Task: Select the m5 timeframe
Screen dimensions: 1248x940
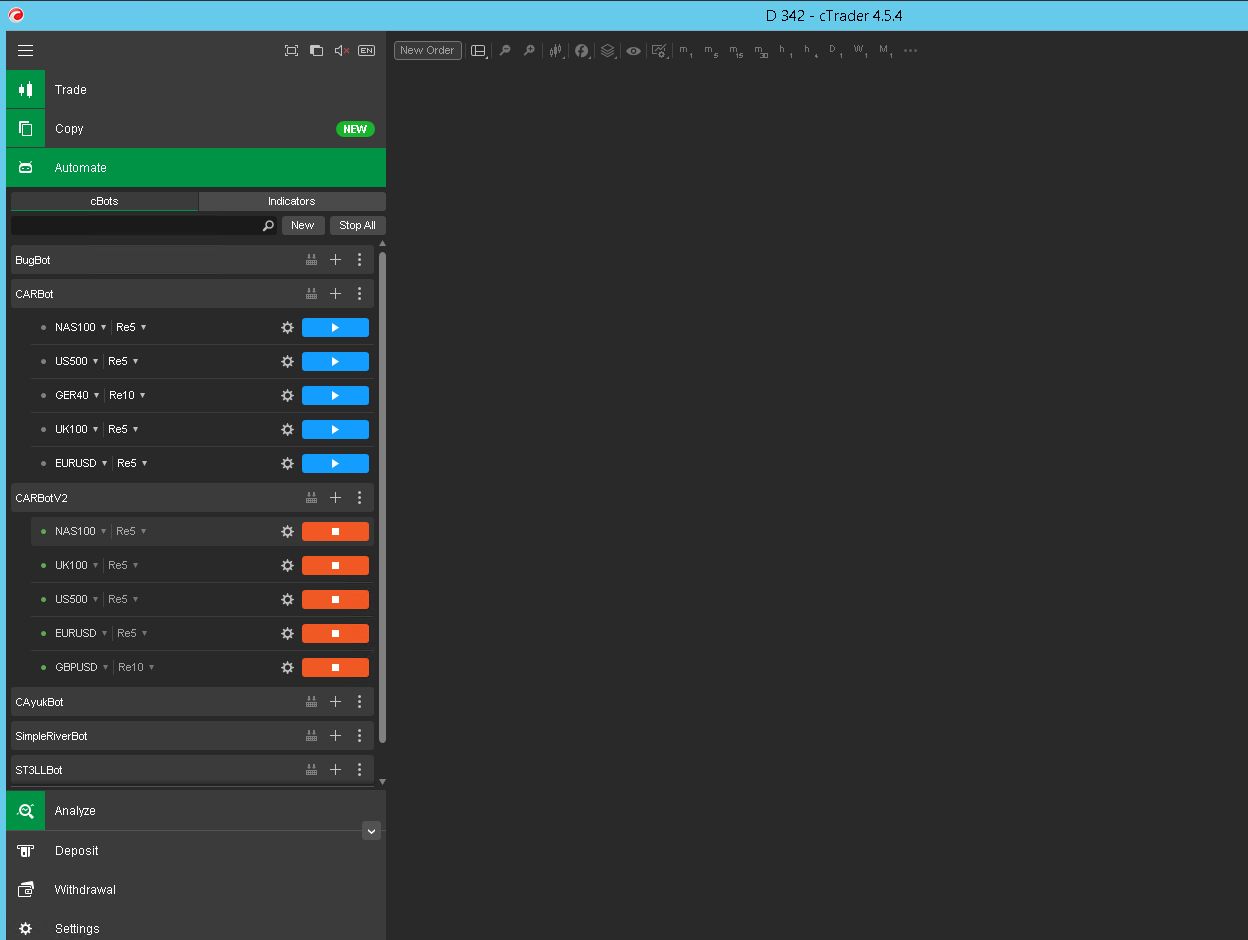Action: point(710,50)
